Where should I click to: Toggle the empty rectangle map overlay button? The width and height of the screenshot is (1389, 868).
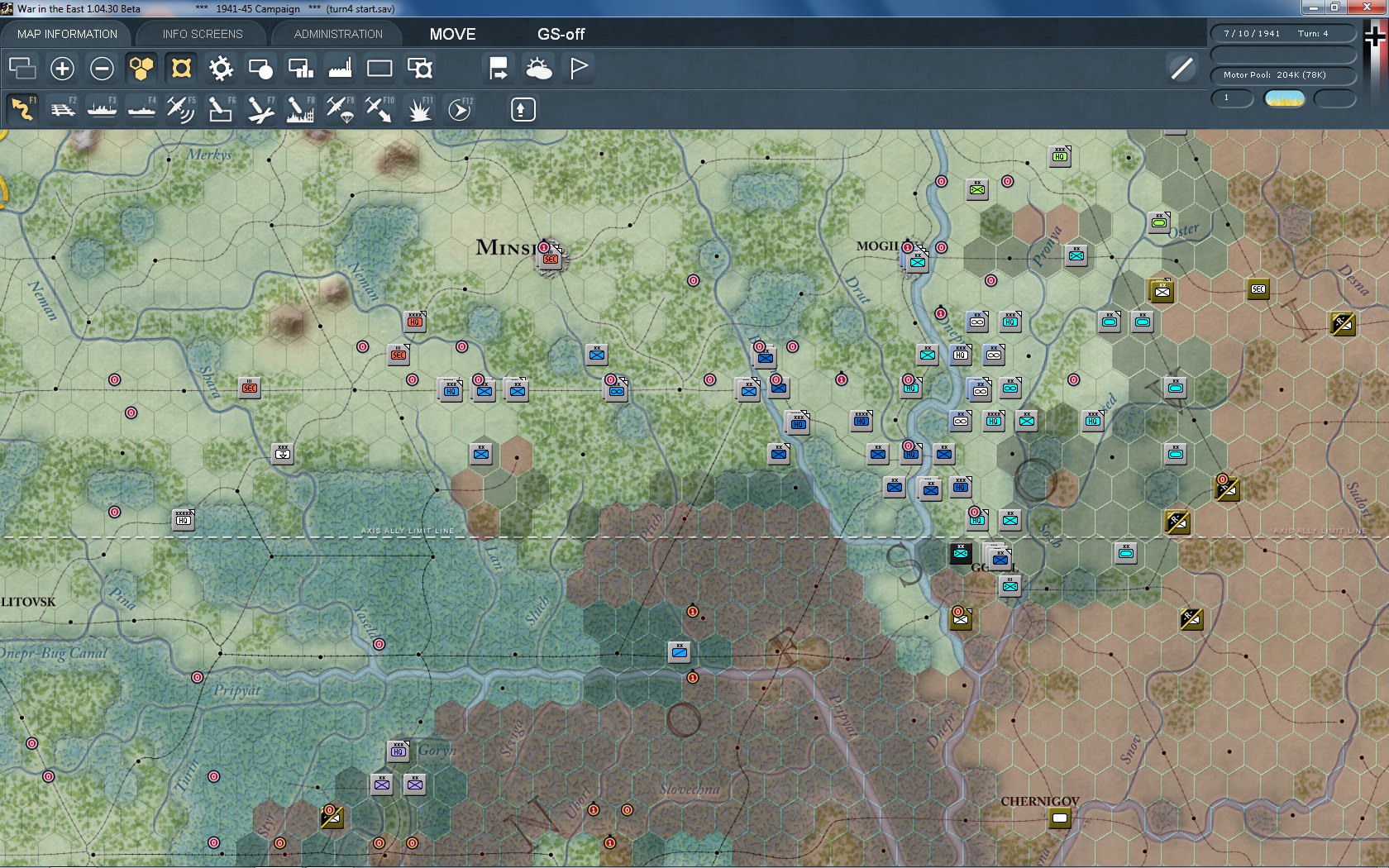[379, 68]
